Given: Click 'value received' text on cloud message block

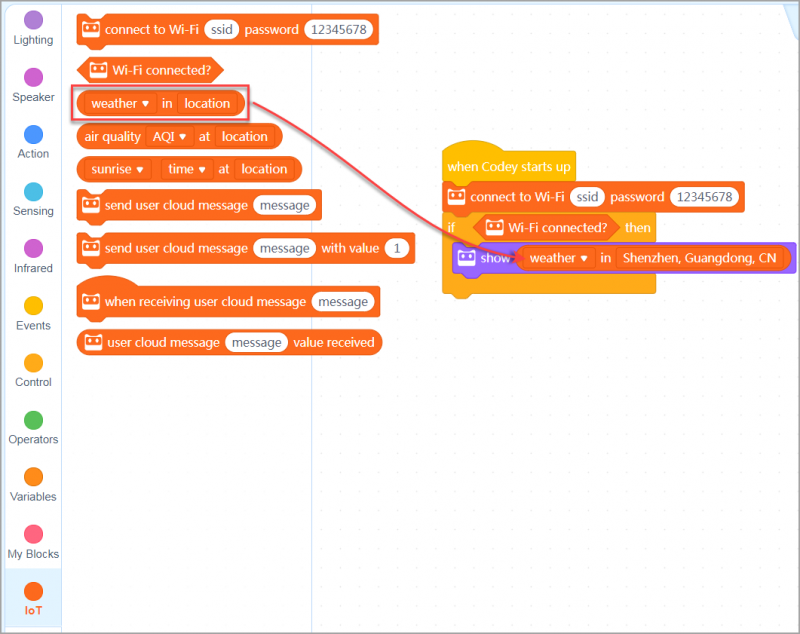Looking at the screenshot, I should click(x=334, y=342).
